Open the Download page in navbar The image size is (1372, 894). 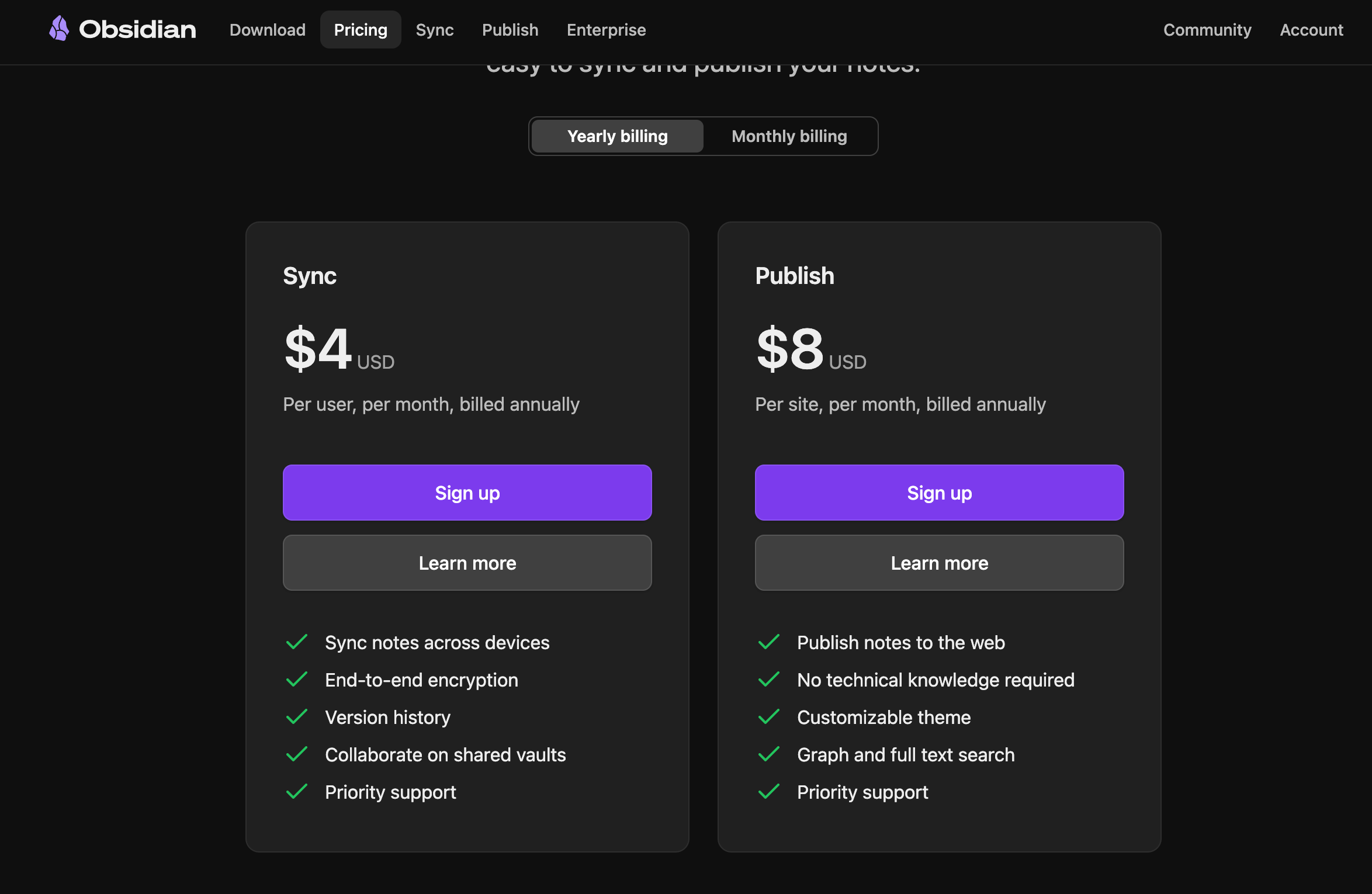(267, 30)
